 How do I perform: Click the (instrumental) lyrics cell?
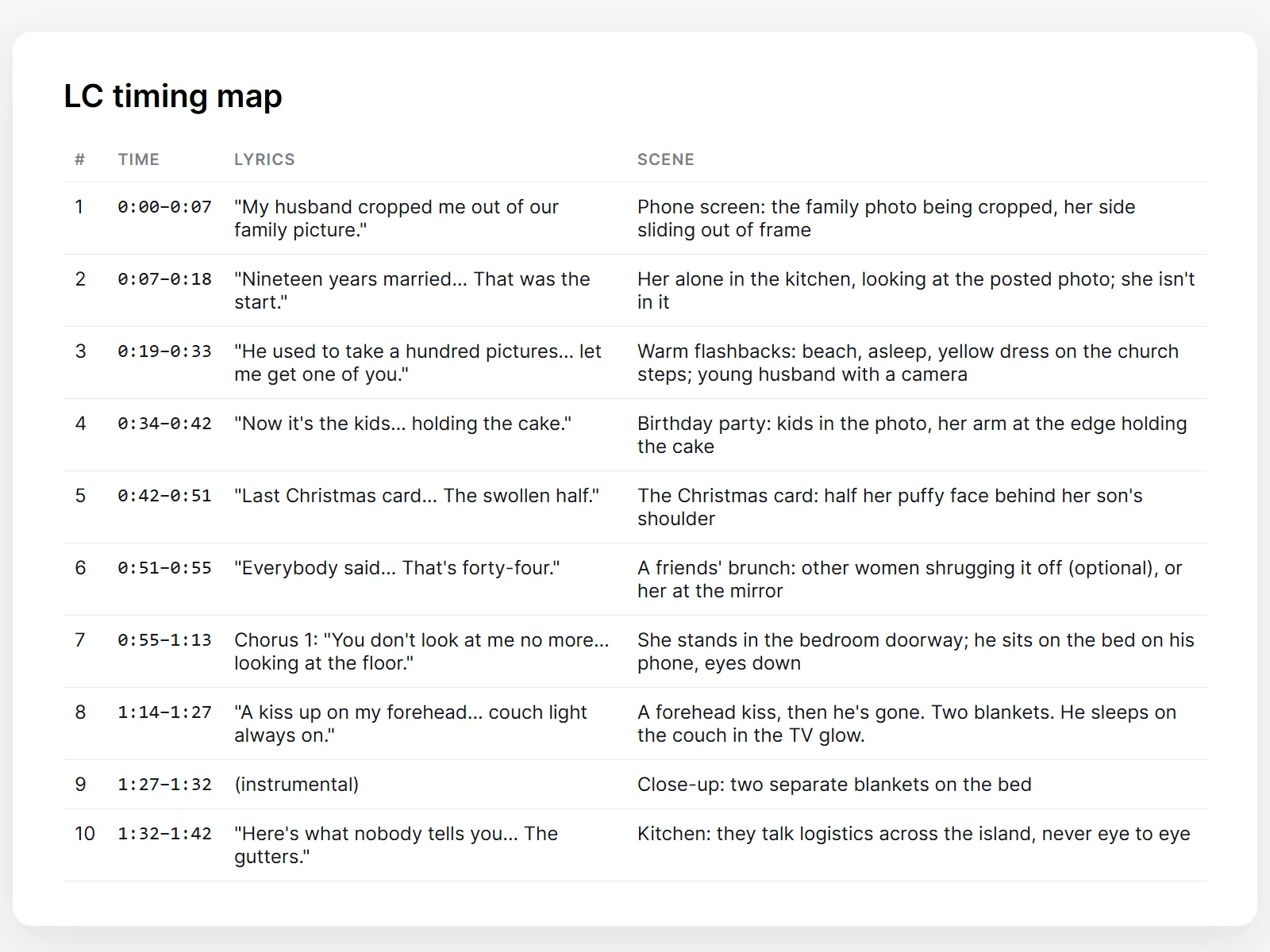297,785
